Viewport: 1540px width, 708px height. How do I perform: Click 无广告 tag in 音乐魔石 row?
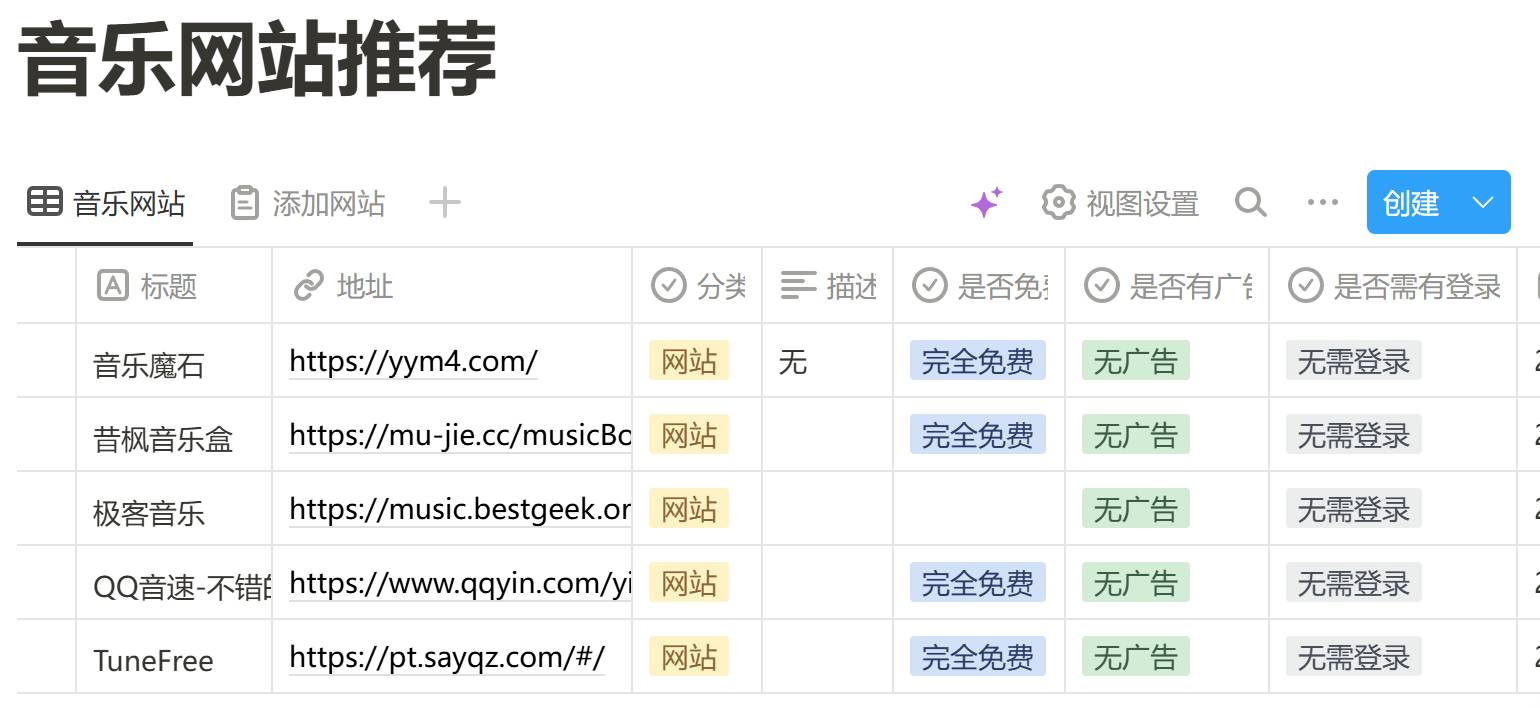[1136, 361]
